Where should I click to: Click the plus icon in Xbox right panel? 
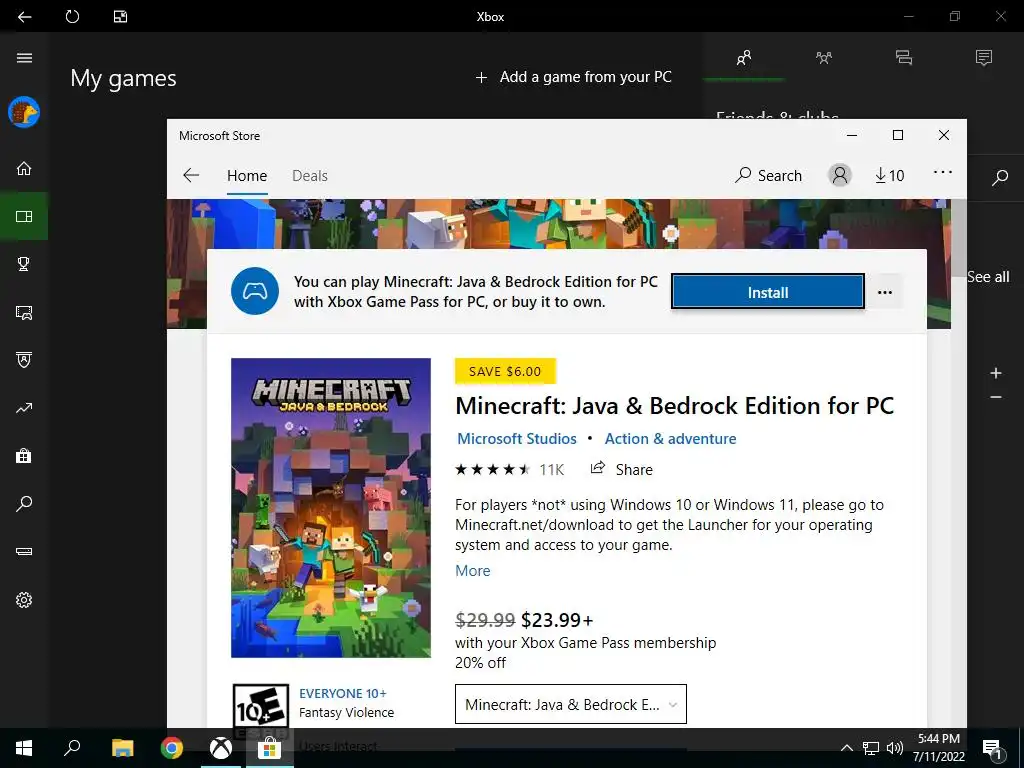point(996,373)
